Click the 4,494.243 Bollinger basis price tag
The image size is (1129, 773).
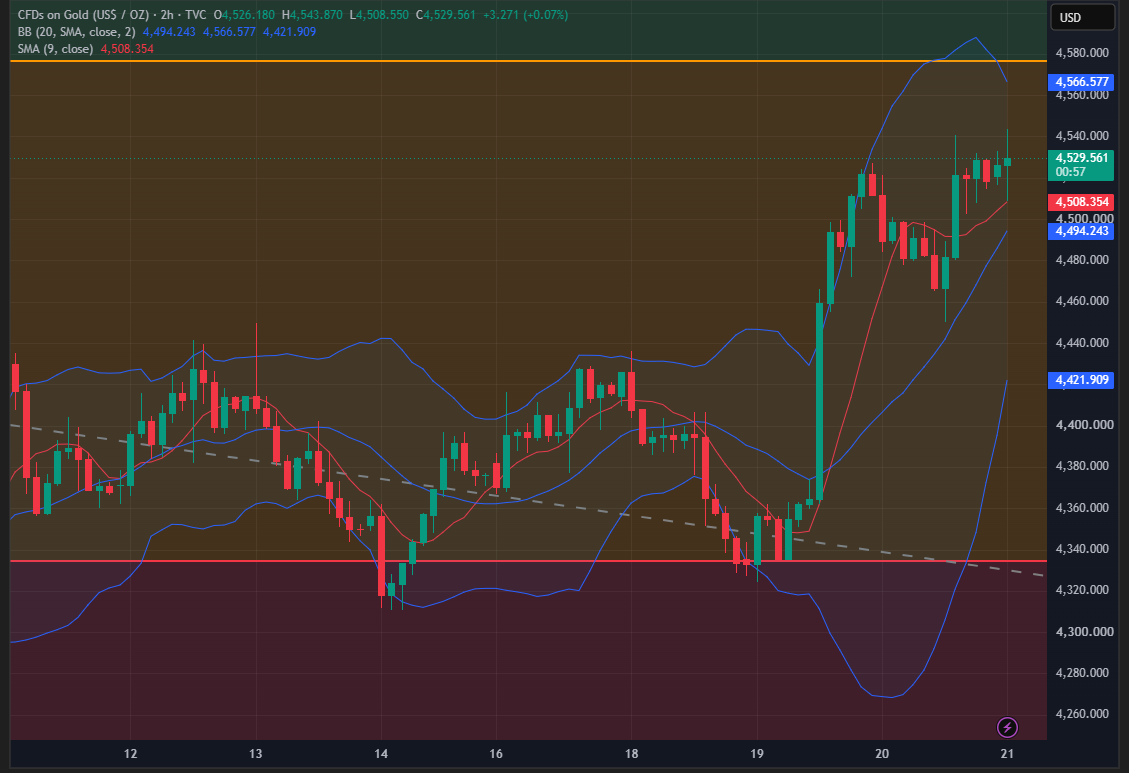pos(1081,231)
